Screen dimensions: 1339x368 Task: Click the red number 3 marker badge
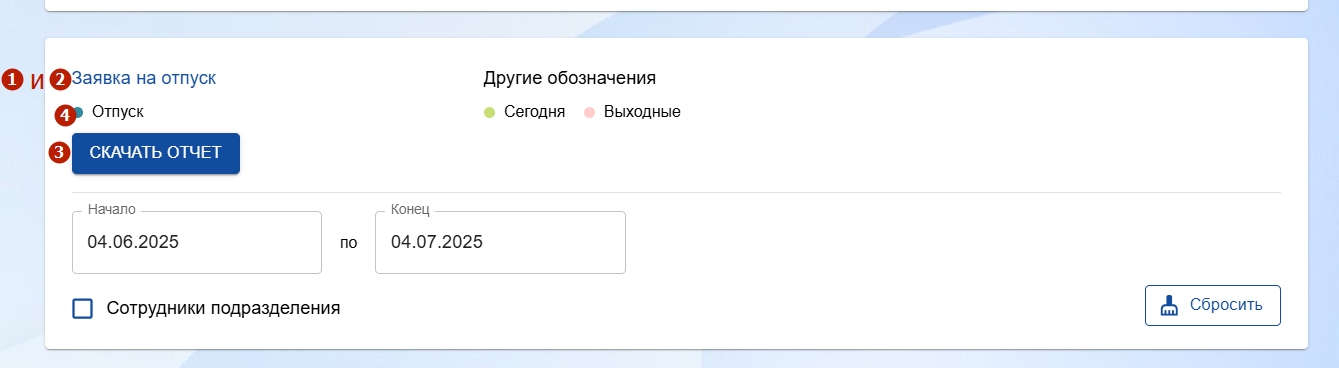click(61, 153)
